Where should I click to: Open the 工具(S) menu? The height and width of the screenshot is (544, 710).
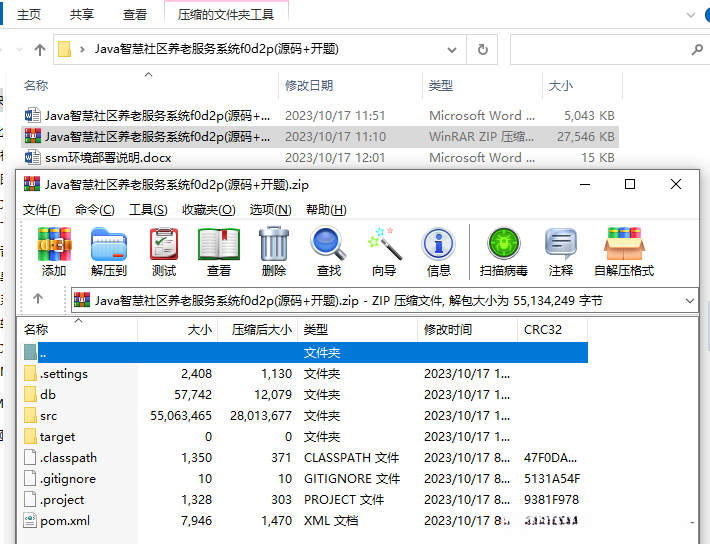(x=148, y=210)
